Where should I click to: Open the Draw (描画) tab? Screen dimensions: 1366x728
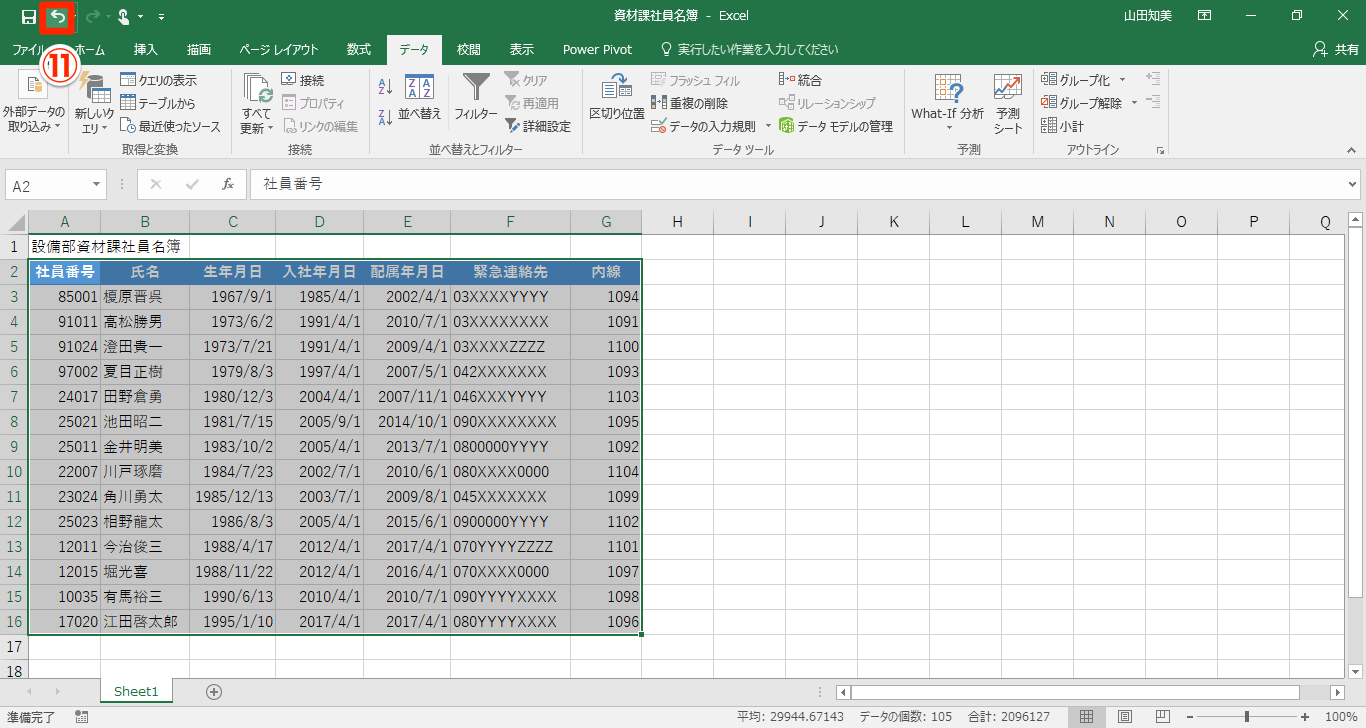pos(199,49)
